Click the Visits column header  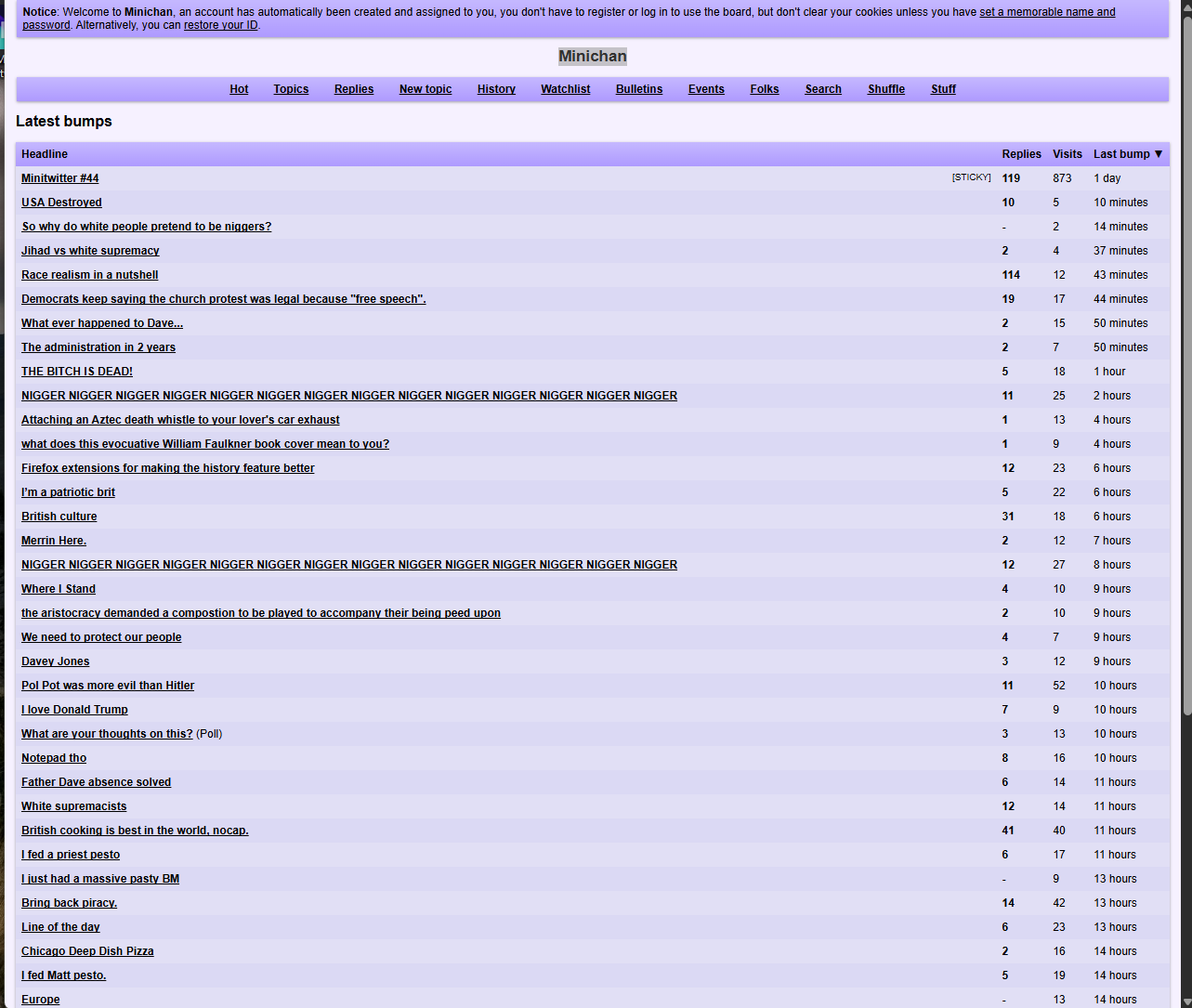(x=1067, y=154)
